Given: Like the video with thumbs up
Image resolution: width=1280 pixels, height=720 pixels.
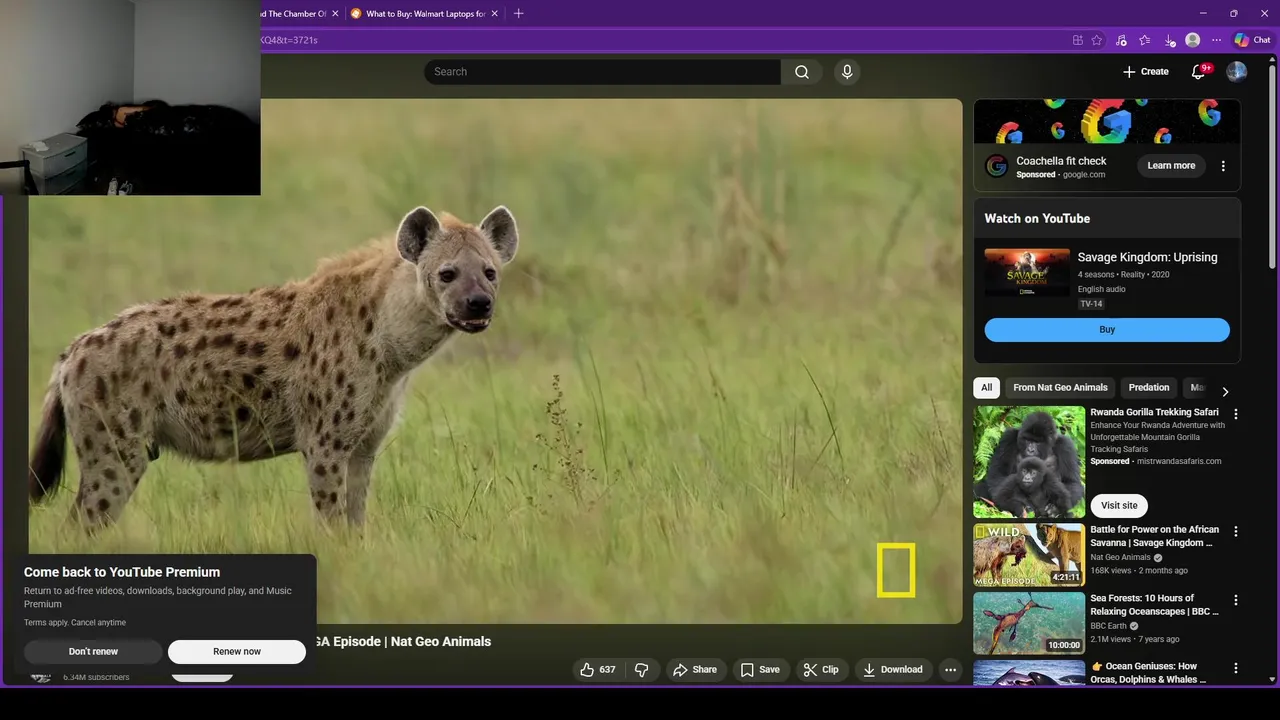Looking at the screenshot, I should pyautogui.click(x=599, y=670).
